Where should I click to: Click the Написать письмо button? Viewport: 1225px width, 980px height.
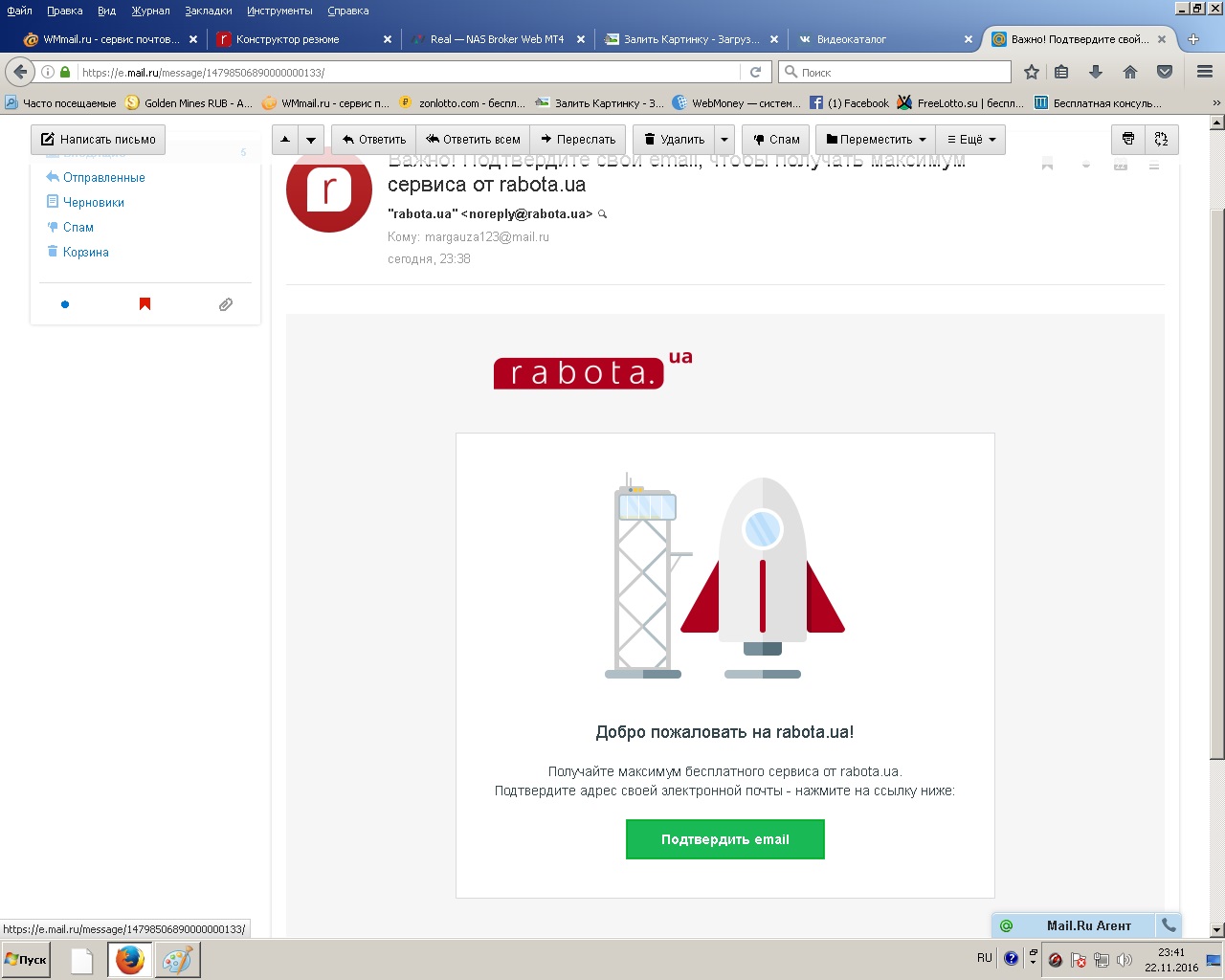pyautogui.click(x=99, y=139)
